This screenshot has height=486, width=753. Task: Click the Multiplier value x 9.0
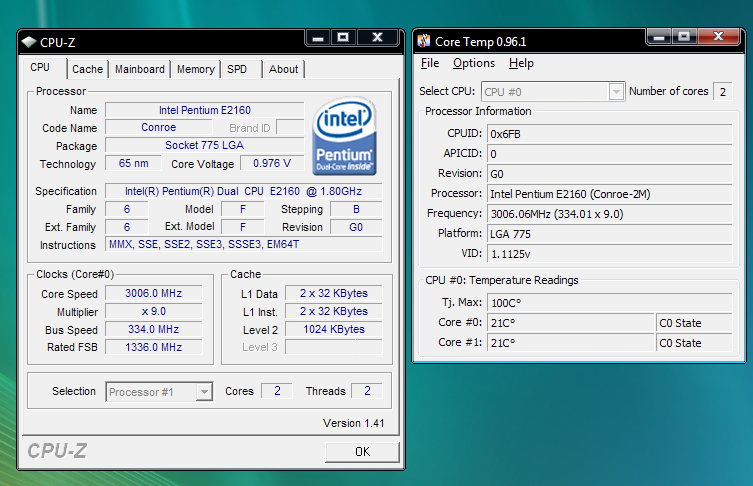click(x=154, y=312)
